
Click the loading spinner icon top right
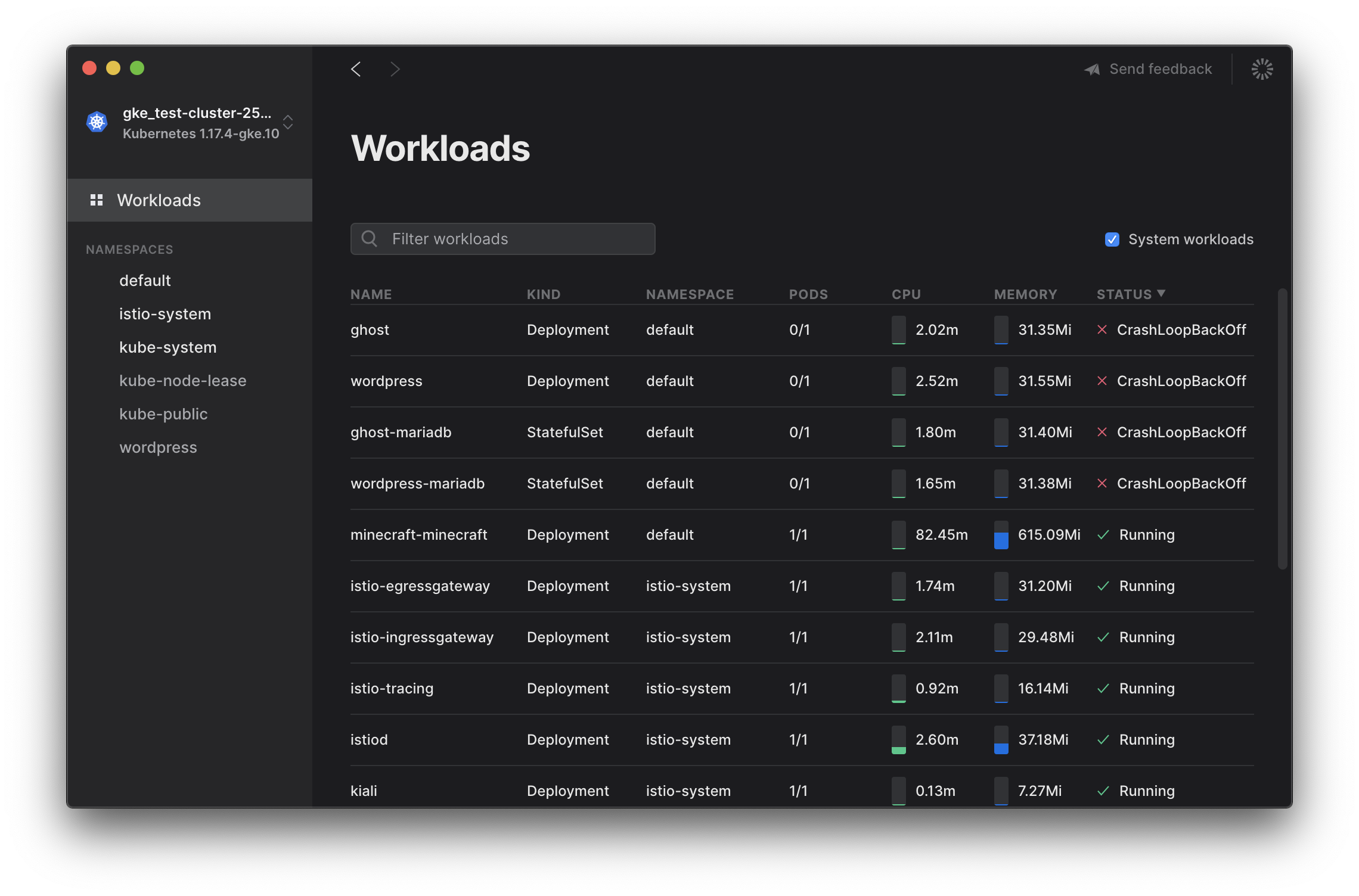[1262, 69]
